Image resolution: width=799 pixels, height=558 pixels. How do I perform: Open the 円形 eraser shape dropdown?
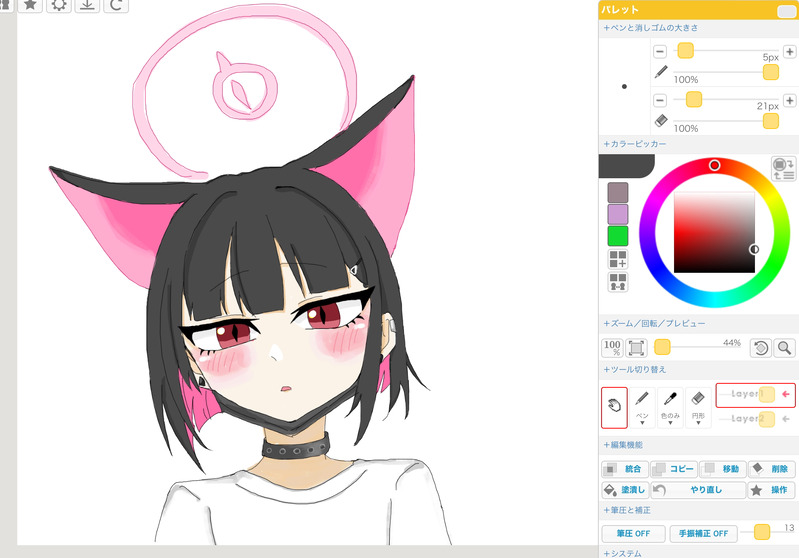698,407
